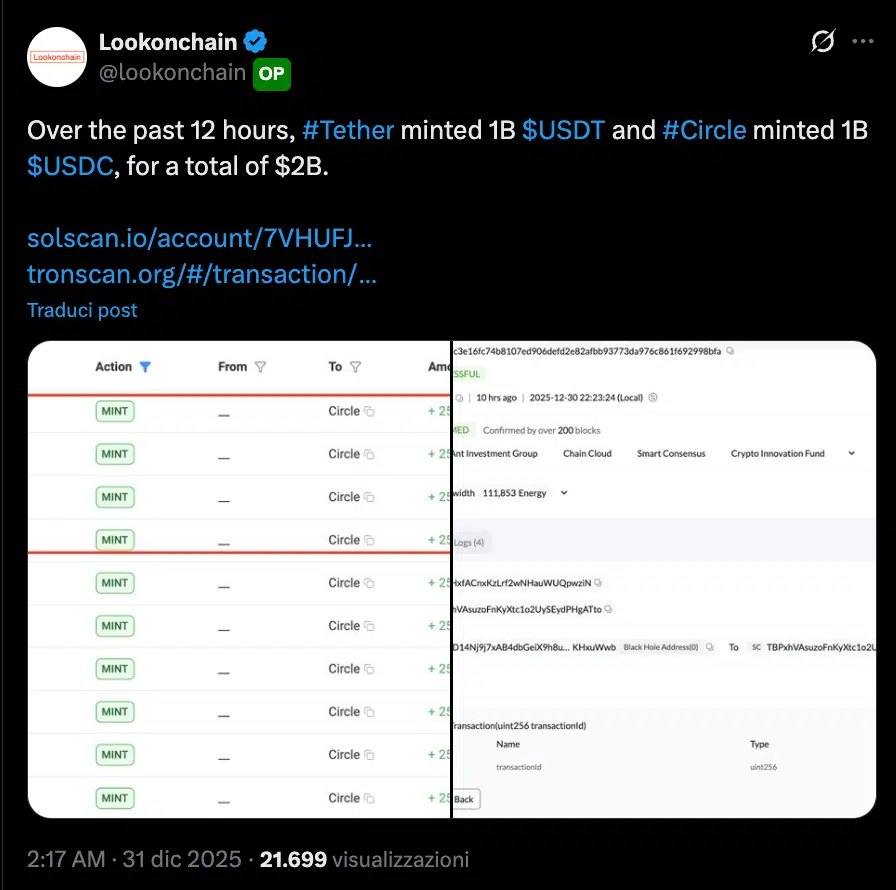Screen dimensions: 896x890
Task: Open the Grok slash-circle icon
Action: [x=822, y=42]
